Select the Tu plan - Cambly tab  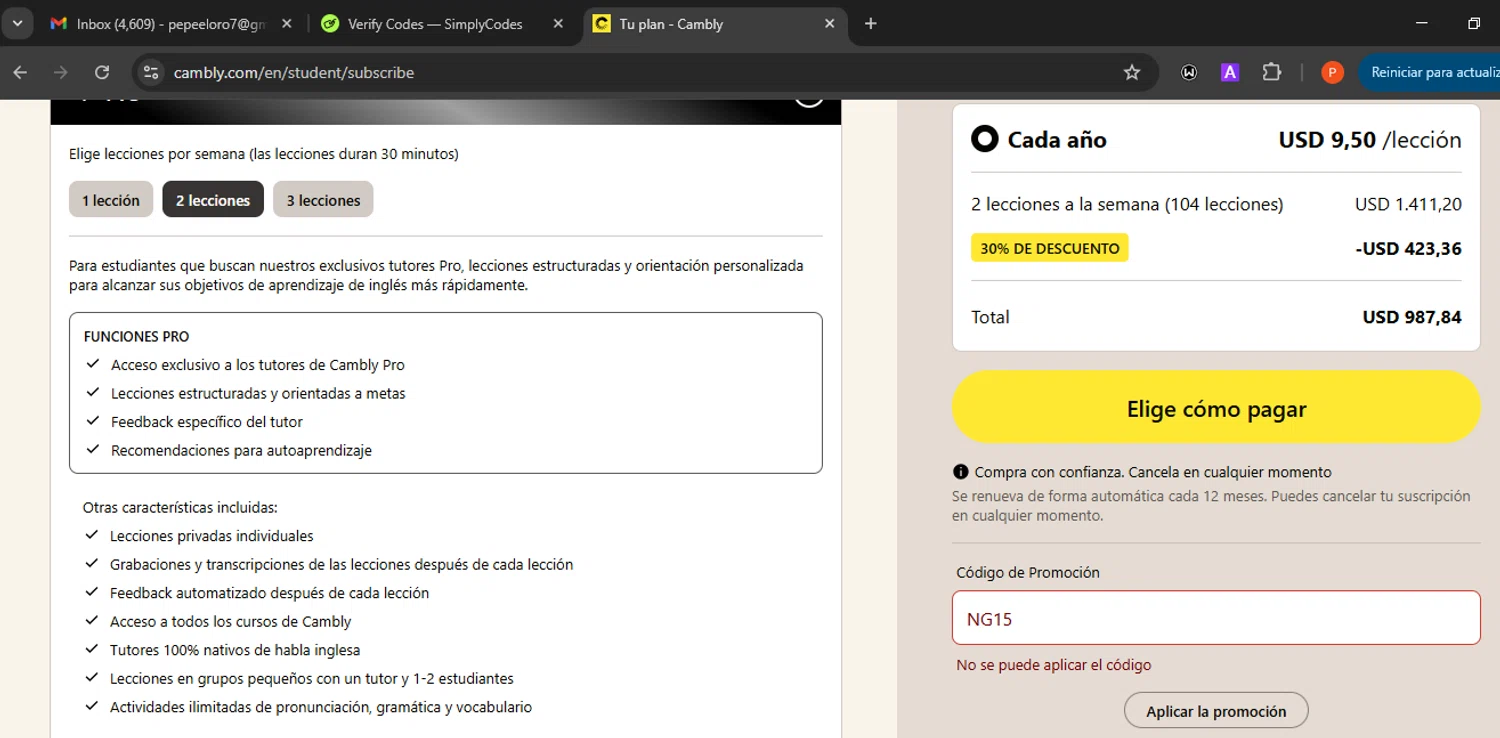click(713, 24)
